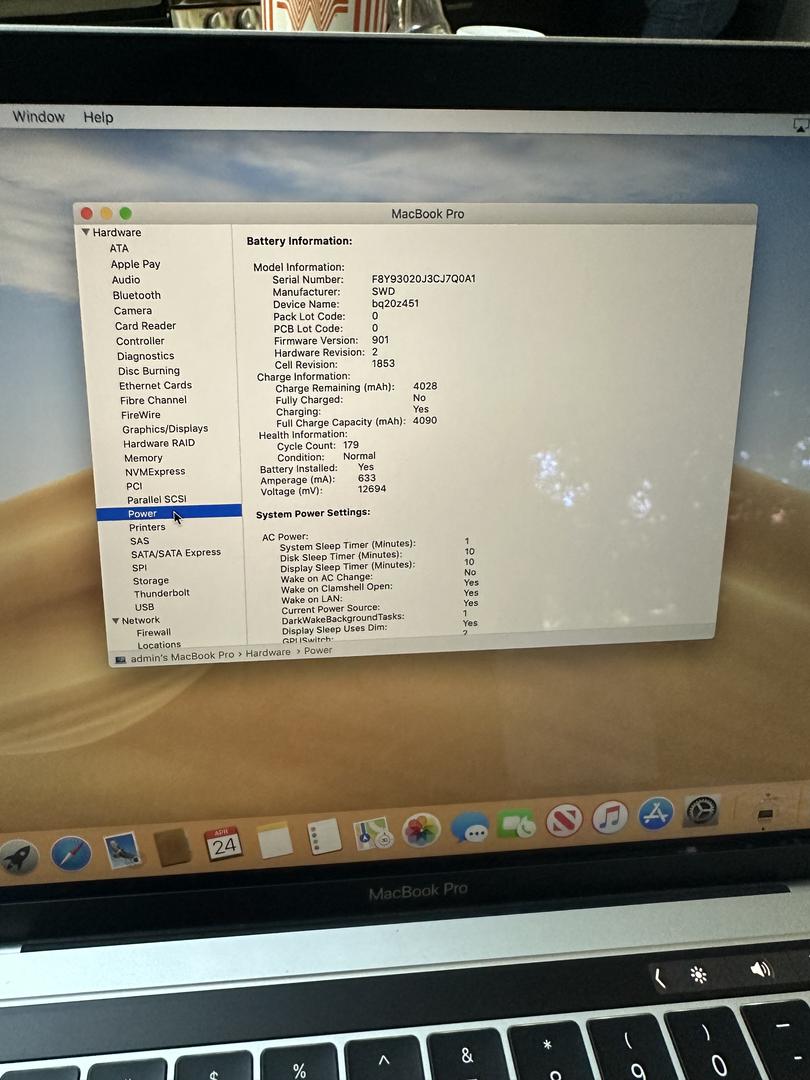Image resolution: width=810 pixels, height=1080 pixels.
Task: Click the Full Charge Capacity value 4090
Action: tap(425, 420)
